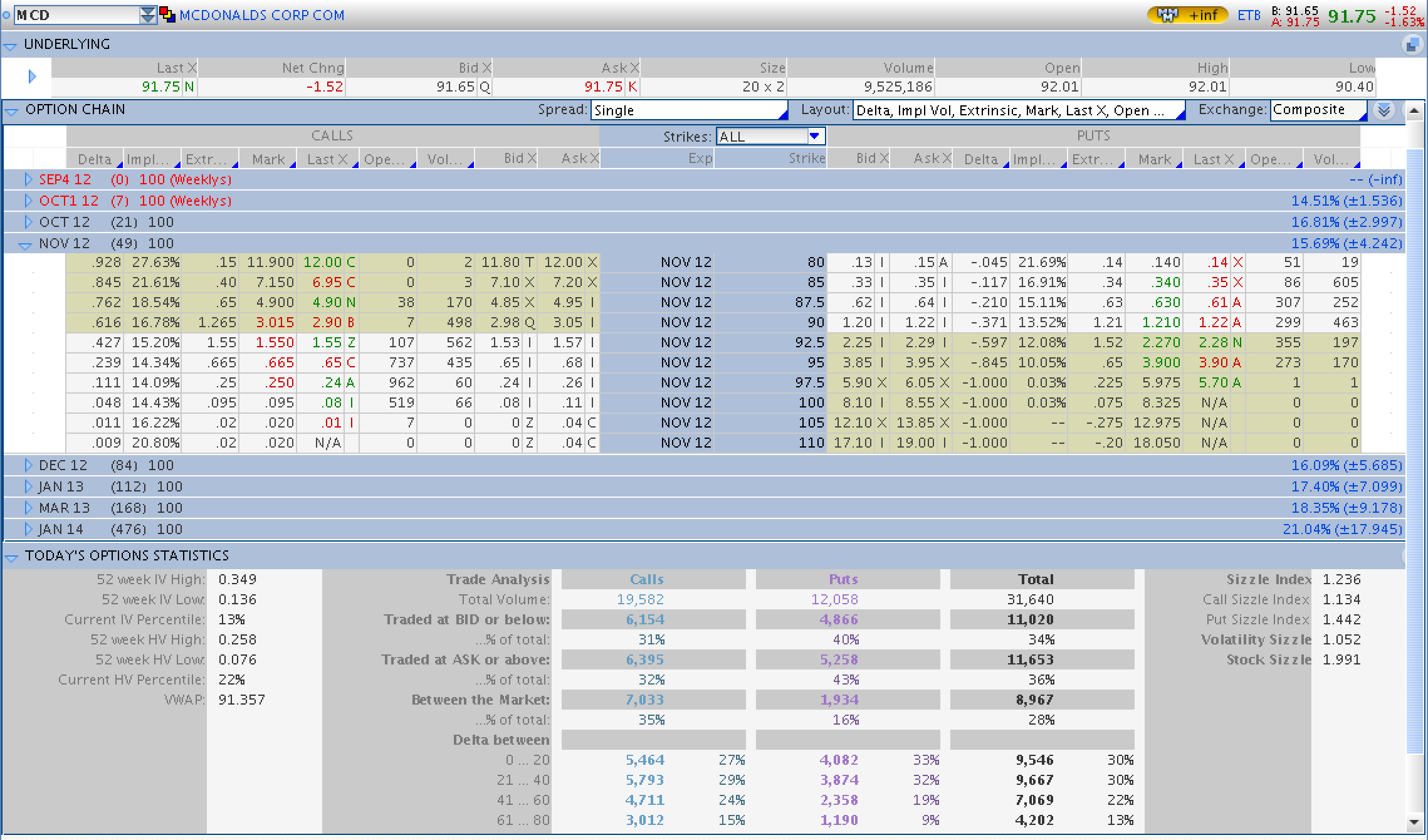The width and height of the screenshot is (1428, 840).
Task: Expand the DEC 12 expiration row
Action: point(28,465)
